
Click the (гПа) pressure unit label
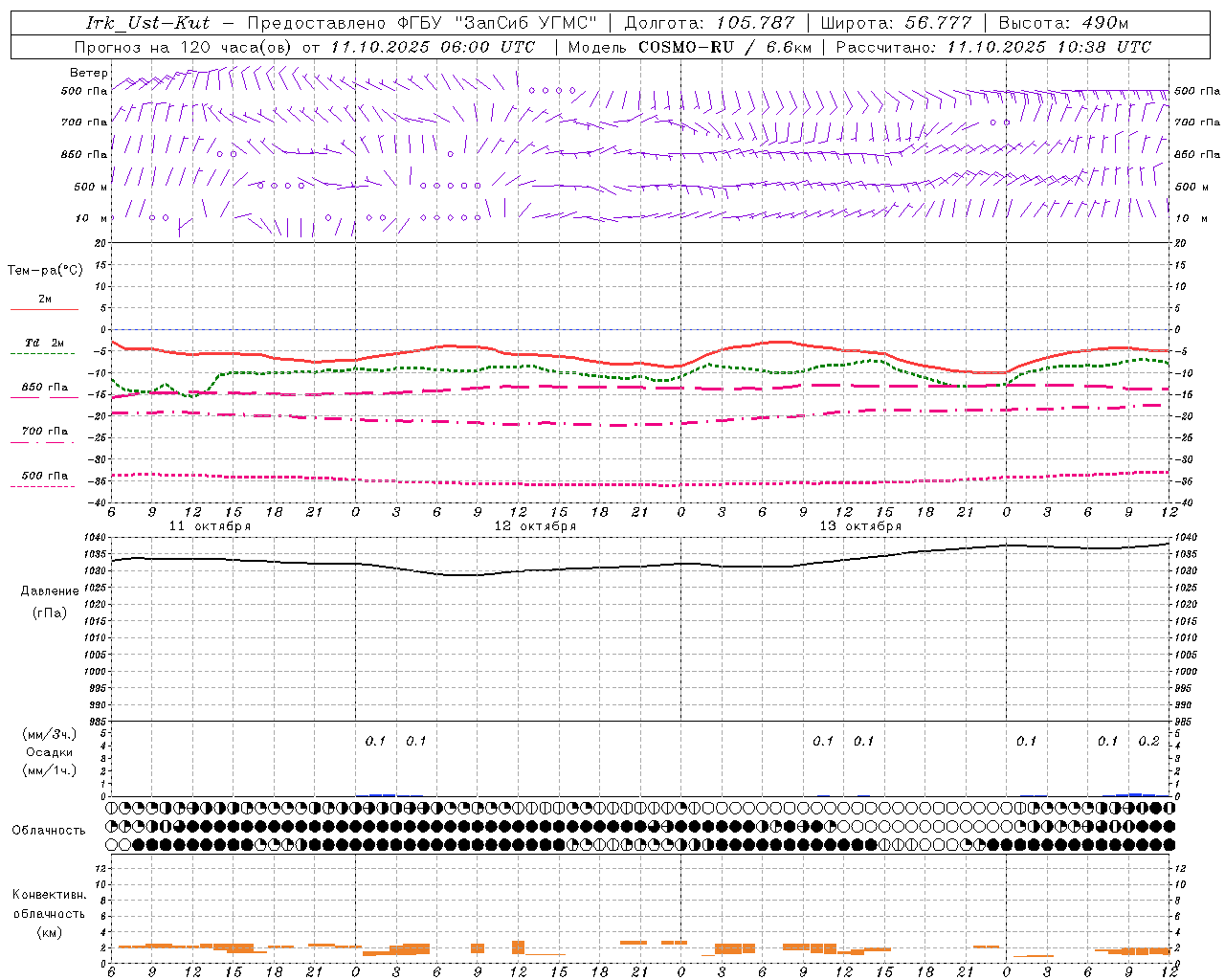(50, 612)
